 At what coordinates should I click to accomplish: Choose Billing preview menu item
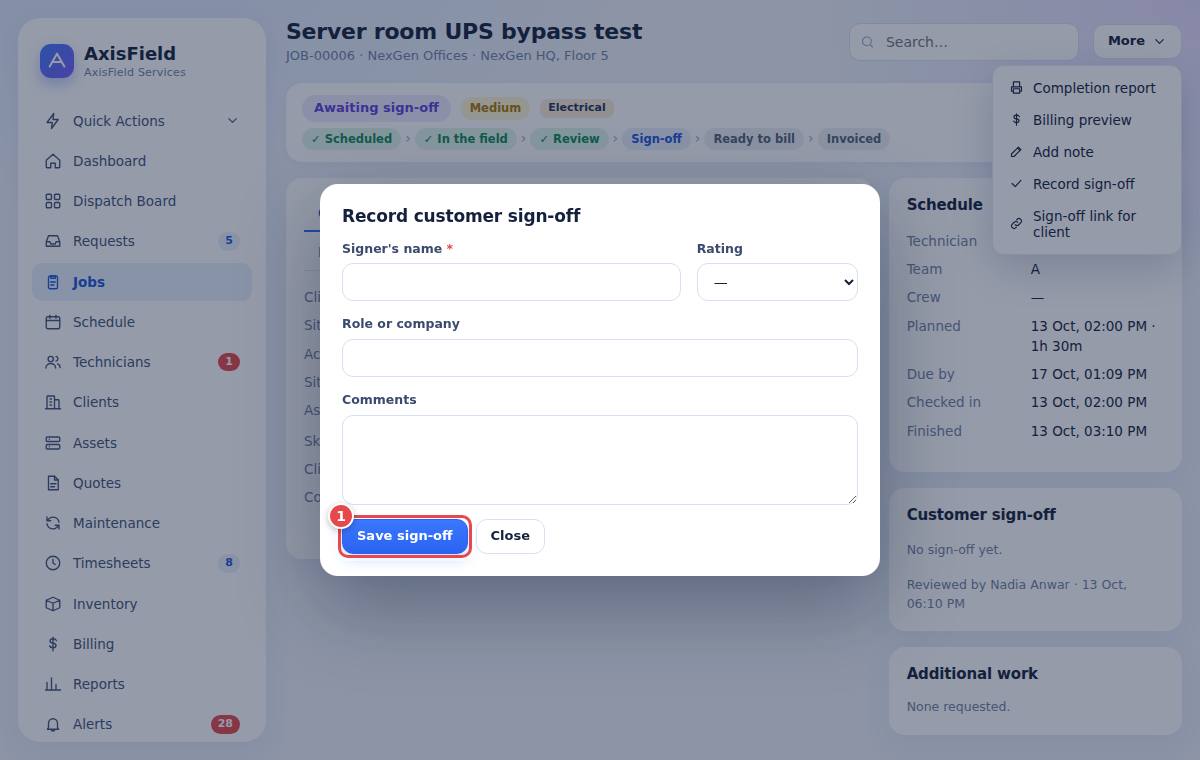(x=1087, y=120)
